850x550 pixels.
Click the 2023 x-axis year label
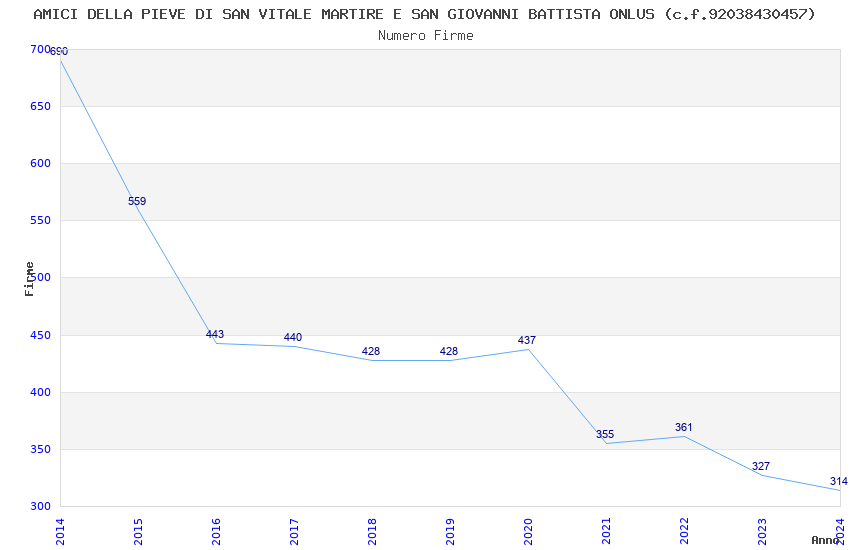(763, 532)
